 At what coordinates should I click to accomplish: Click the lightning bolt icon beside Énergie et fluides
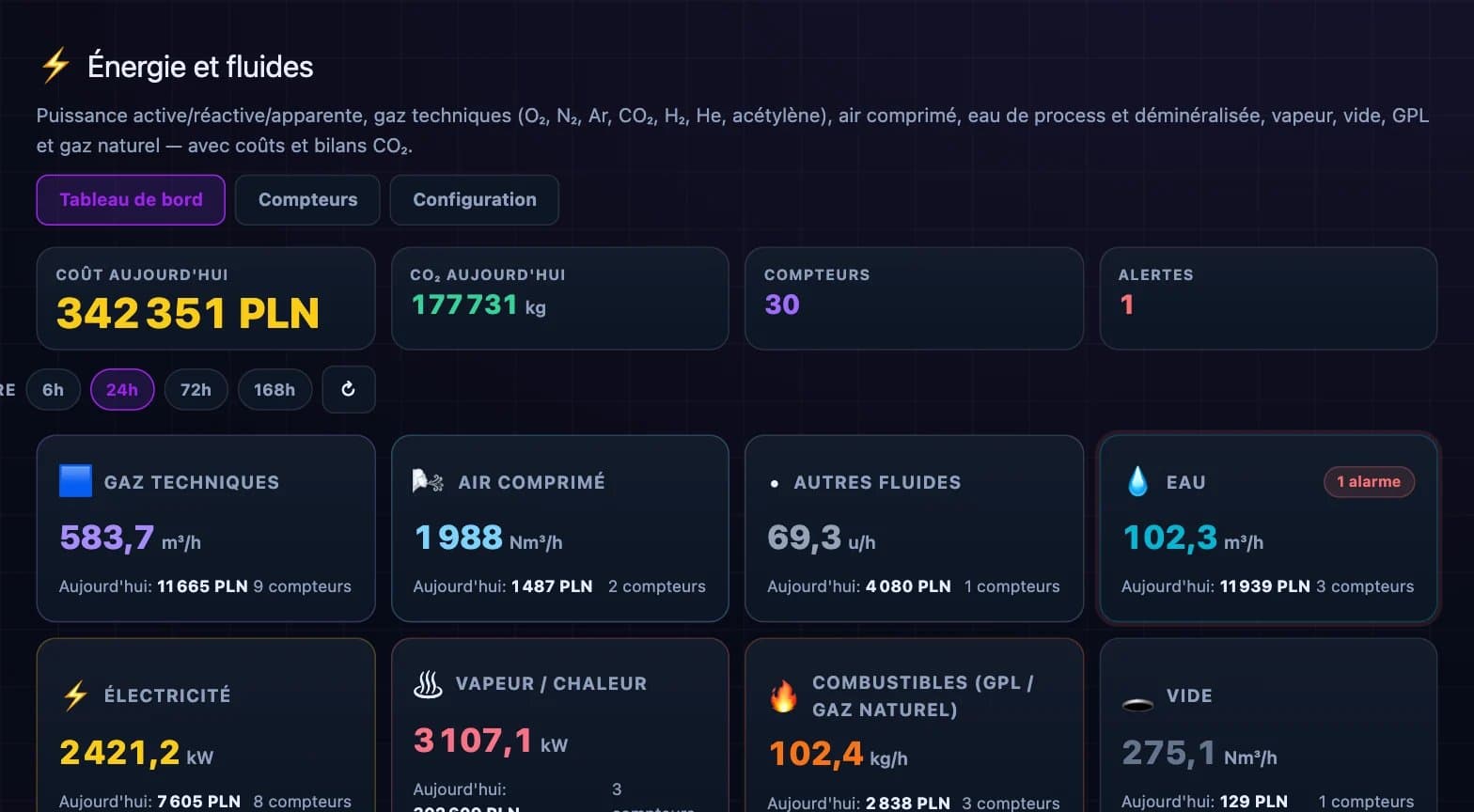pyautogui.click(x=55, y=66)
